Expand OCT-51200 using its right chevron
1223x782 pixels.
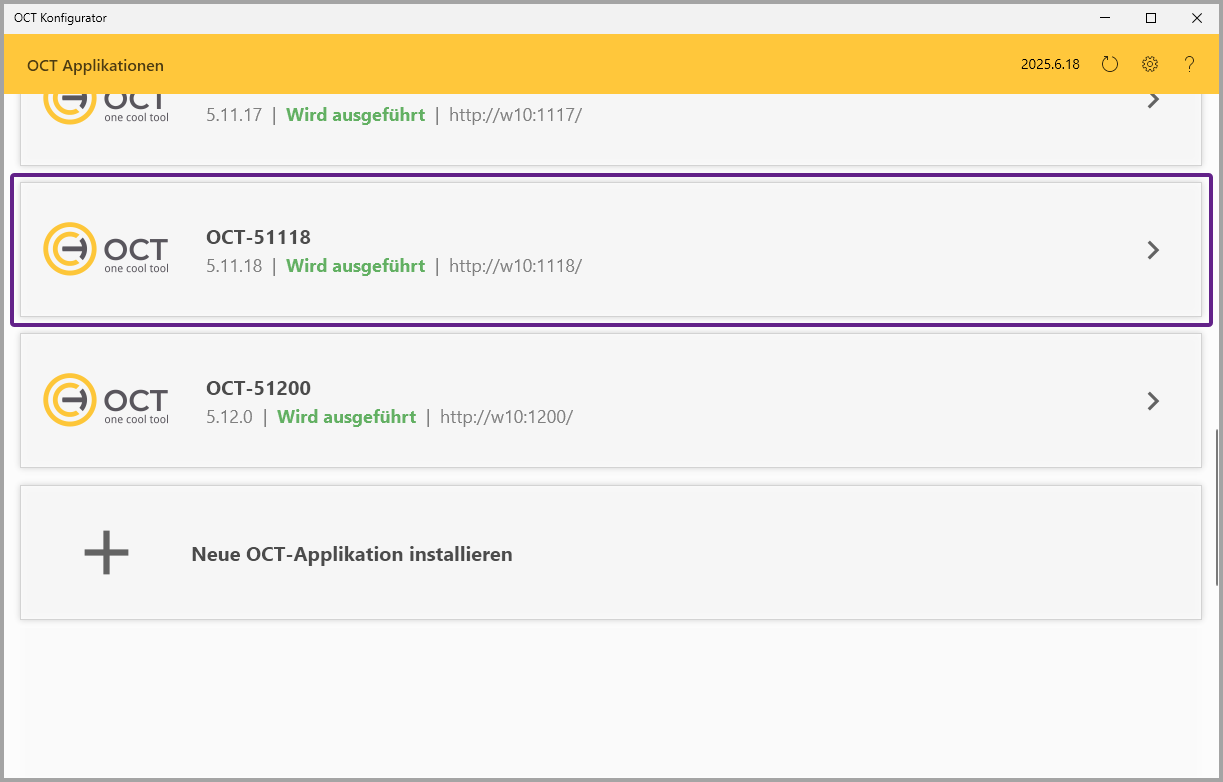(x=1153, y=401)
